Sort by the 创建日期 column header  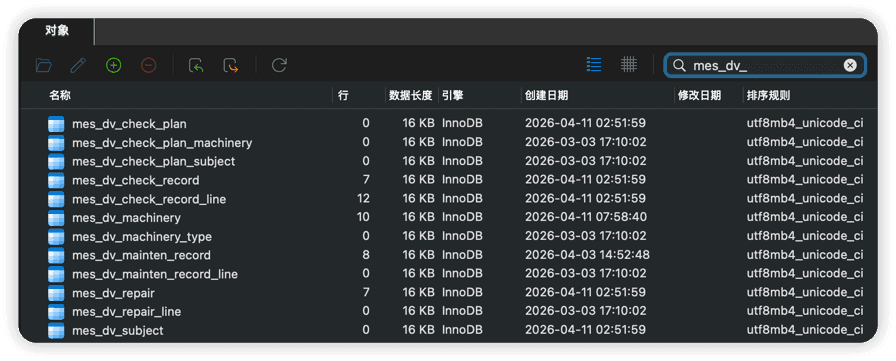pyautogui.click(x=546, y=95)
